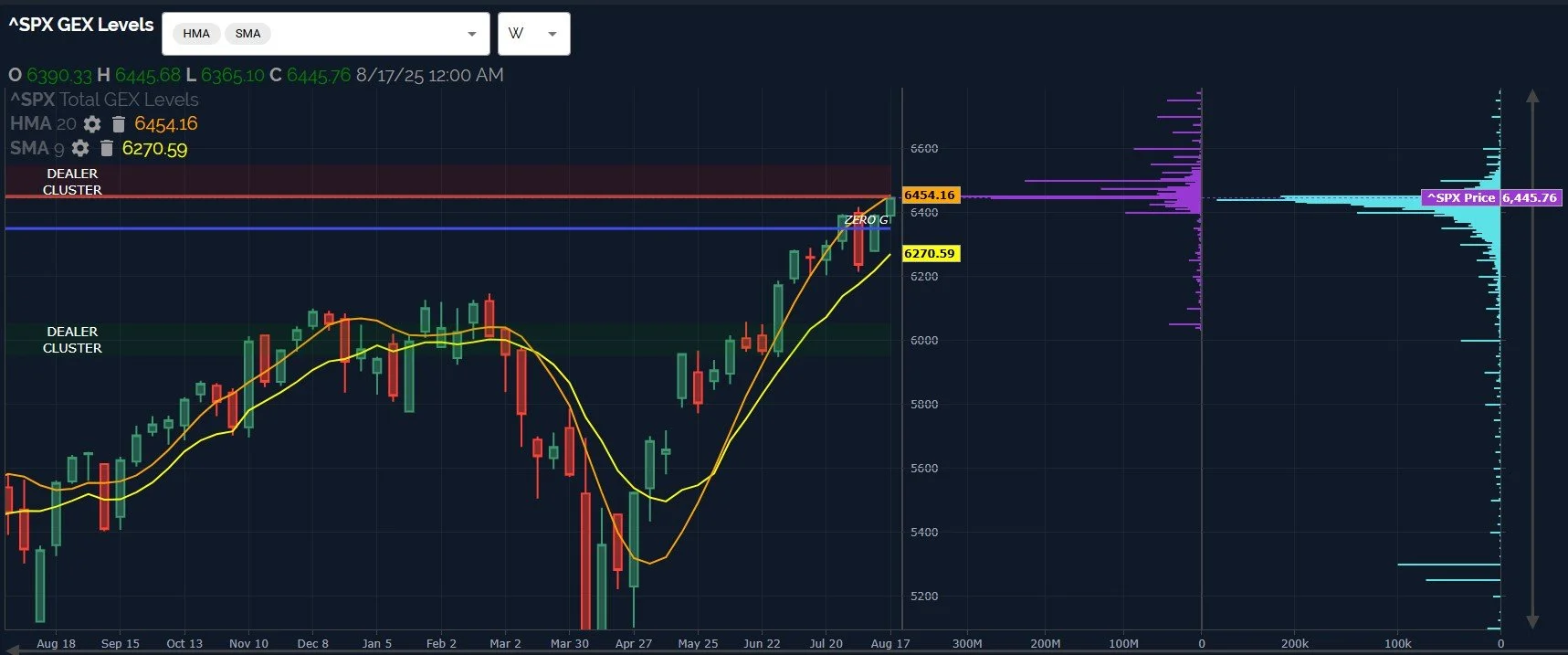
Task: Click the 100k volume axis label
Action: [x=1398, y=643]
